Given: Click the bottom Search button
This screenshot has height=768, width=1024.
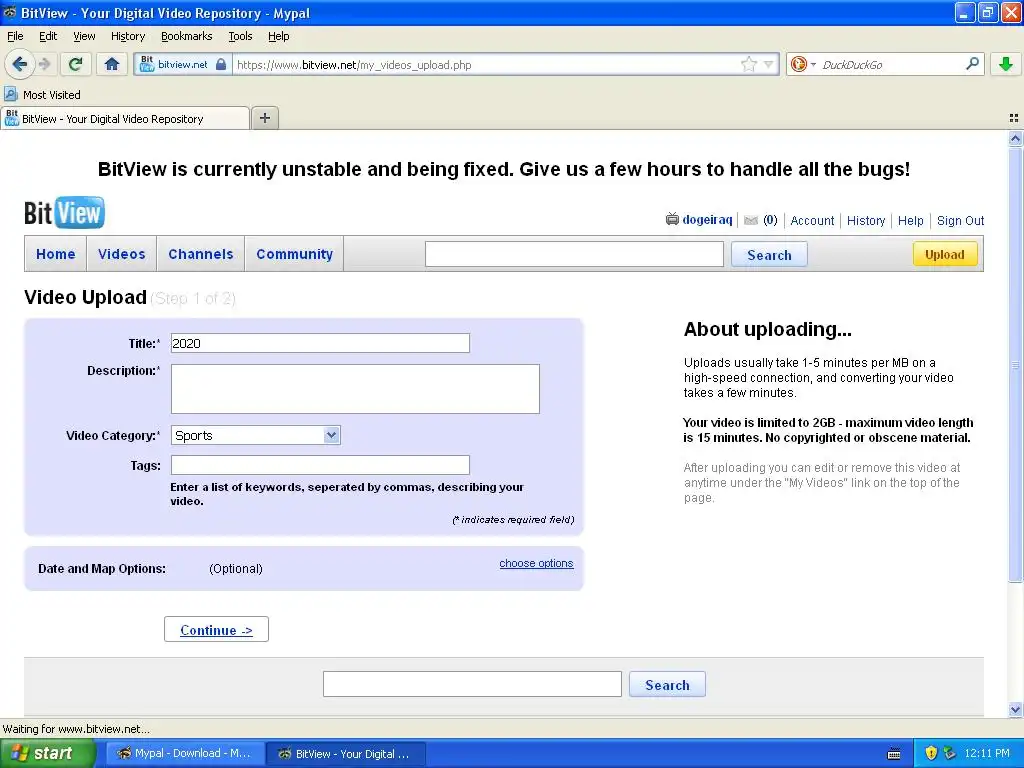Looking at the screenshot, I should click(x=667, y=684).
